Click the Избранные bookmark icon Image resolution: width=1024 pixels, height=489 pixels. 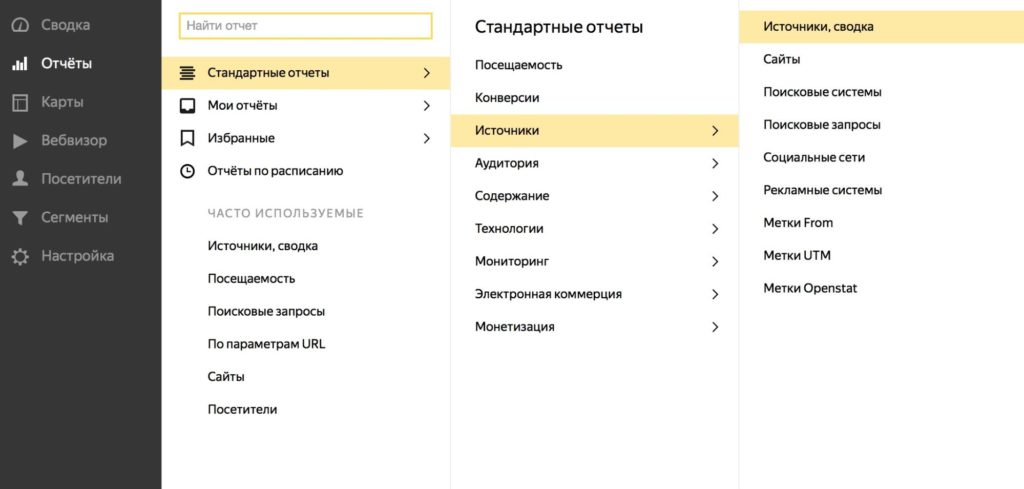(x=187, y=138)
